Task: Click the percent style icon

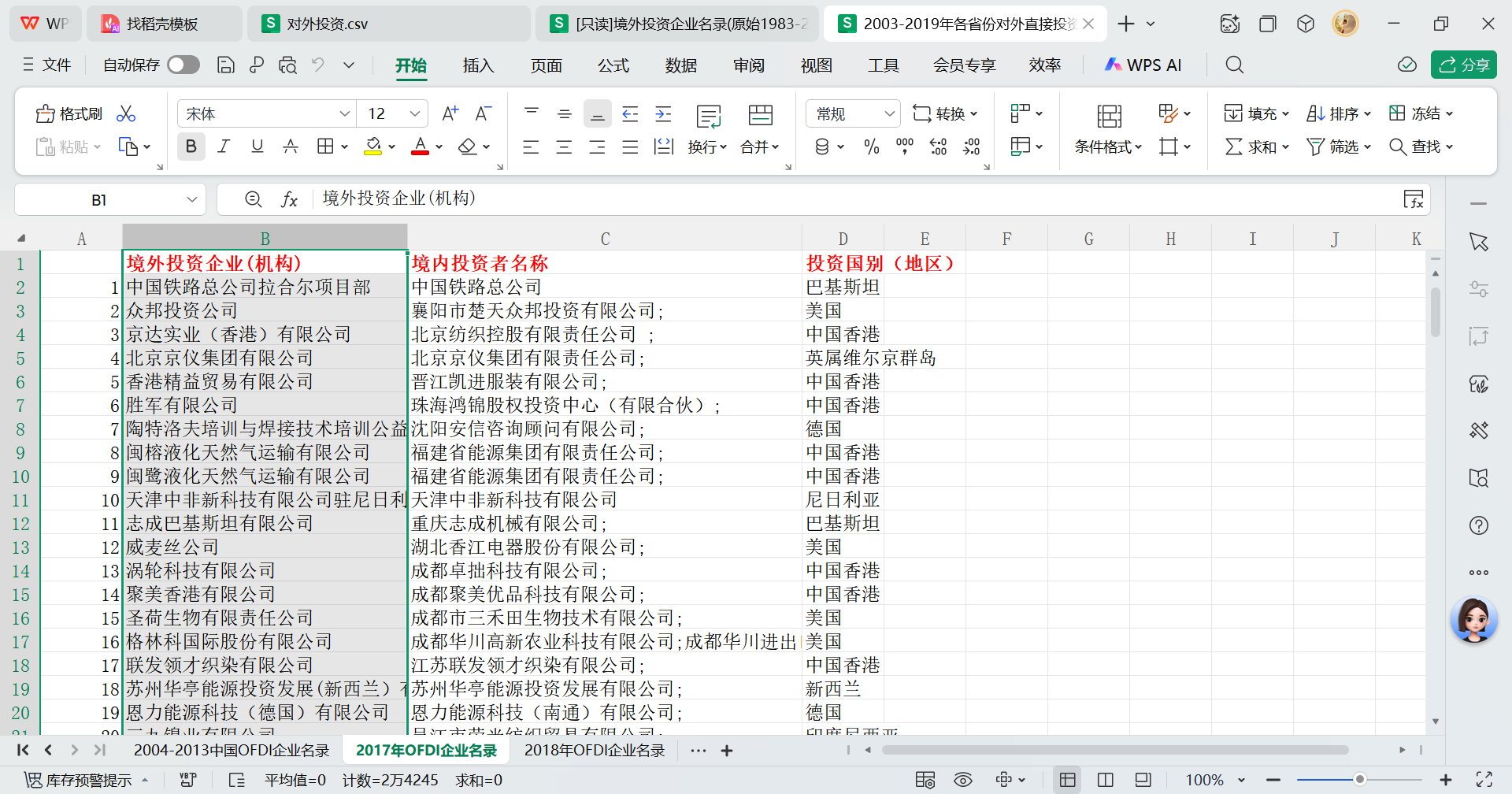Action: (x=872, y=147)
